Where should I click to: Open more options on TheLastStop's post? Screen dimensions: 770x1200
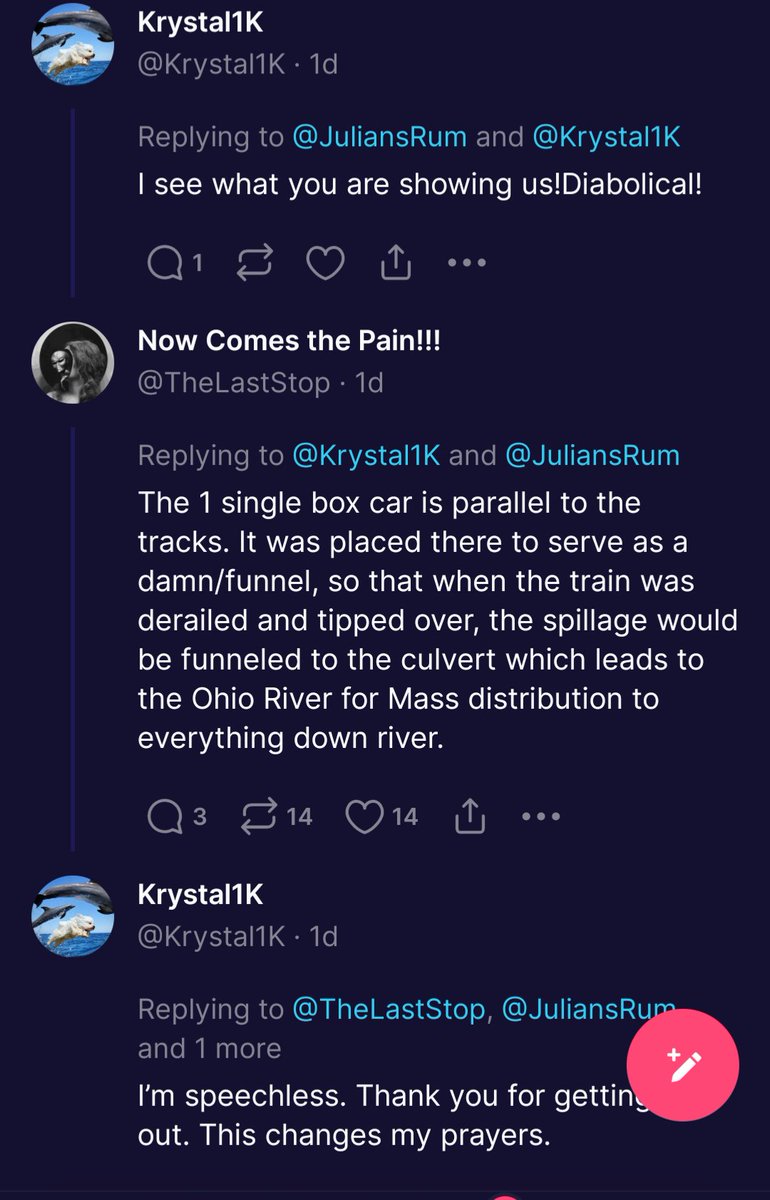541,817
